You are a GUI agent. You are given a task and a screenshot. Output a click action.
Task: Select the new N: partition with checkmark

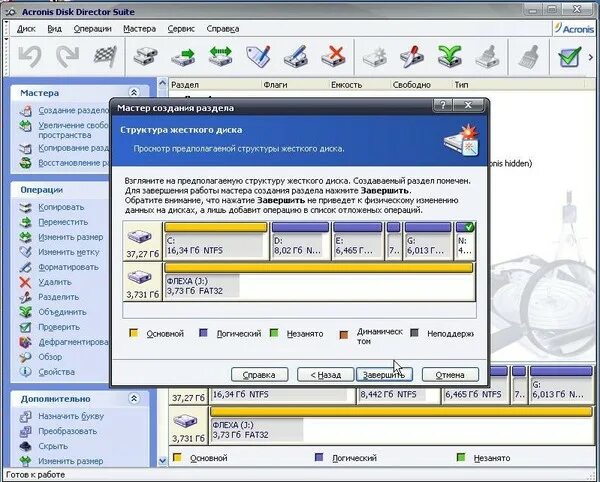[x=465, y=241]
